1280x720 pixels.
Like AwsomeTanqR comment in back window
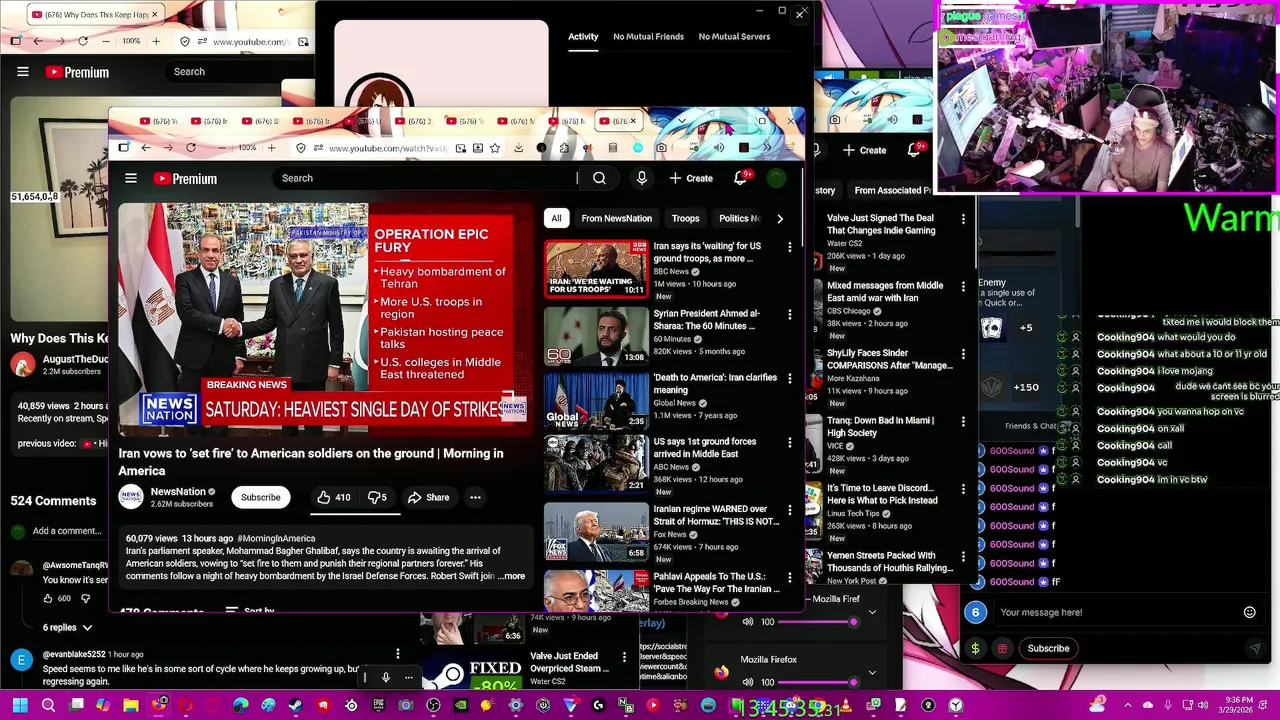click(47, 598)
